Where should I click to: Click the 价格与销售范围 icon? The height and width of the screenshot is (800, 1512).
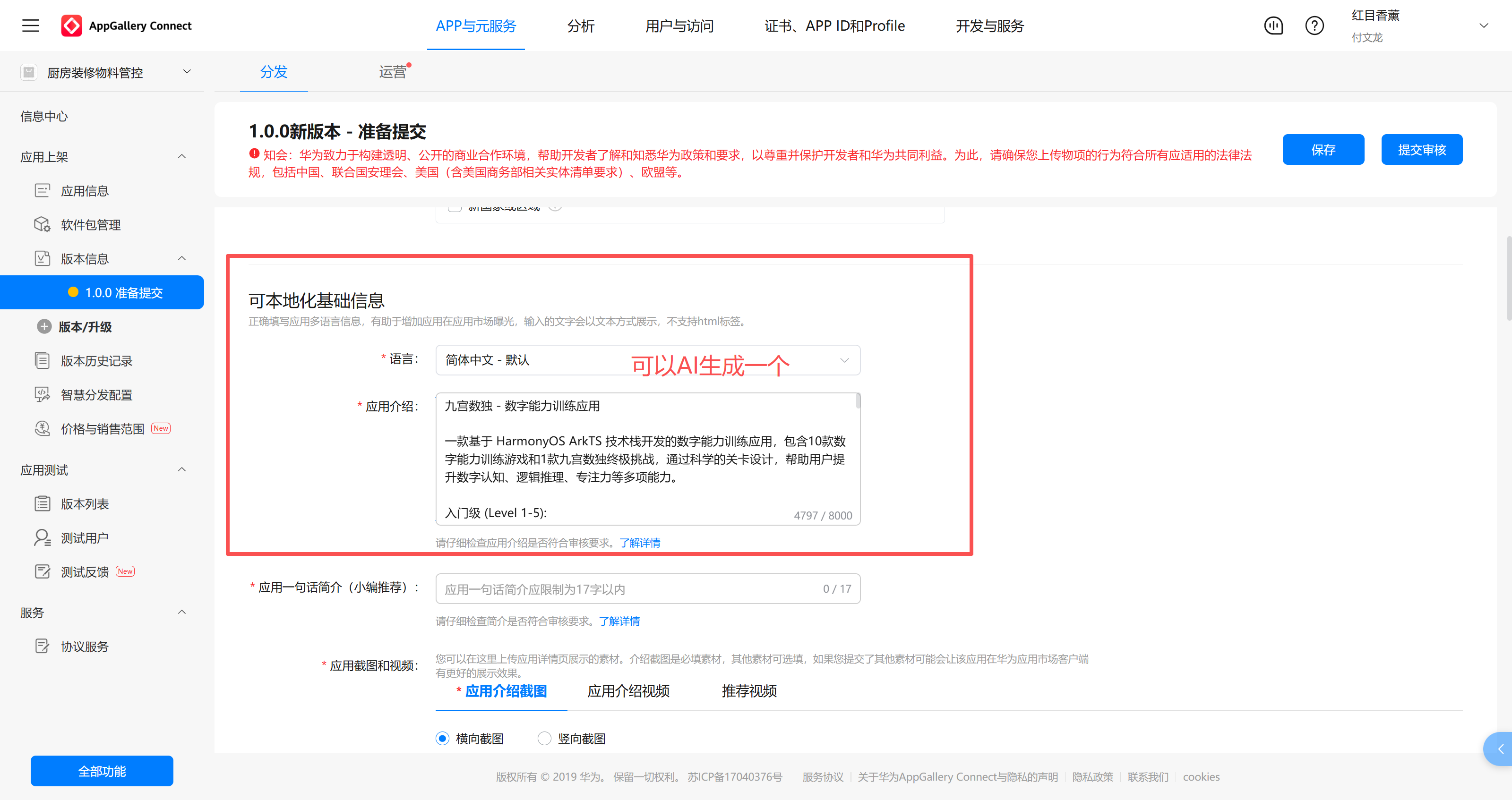42,429
